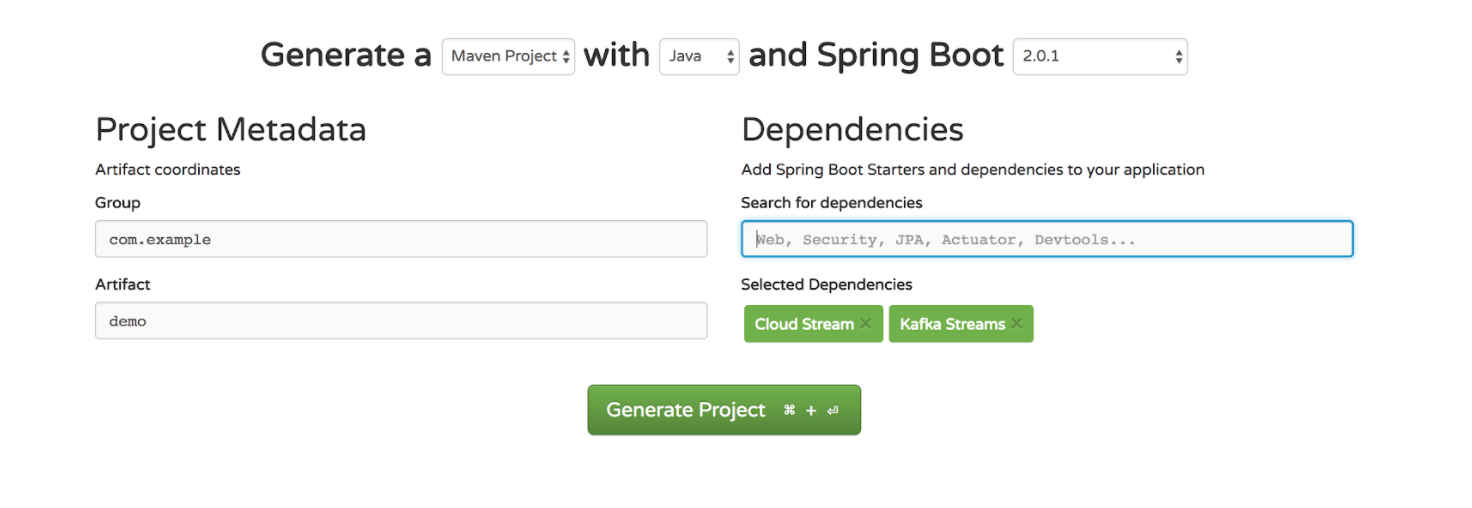The height and width of the screenshot is (508, 1472).
Task: Focus the Artifact input field
Action: click(x=401, y=321)
